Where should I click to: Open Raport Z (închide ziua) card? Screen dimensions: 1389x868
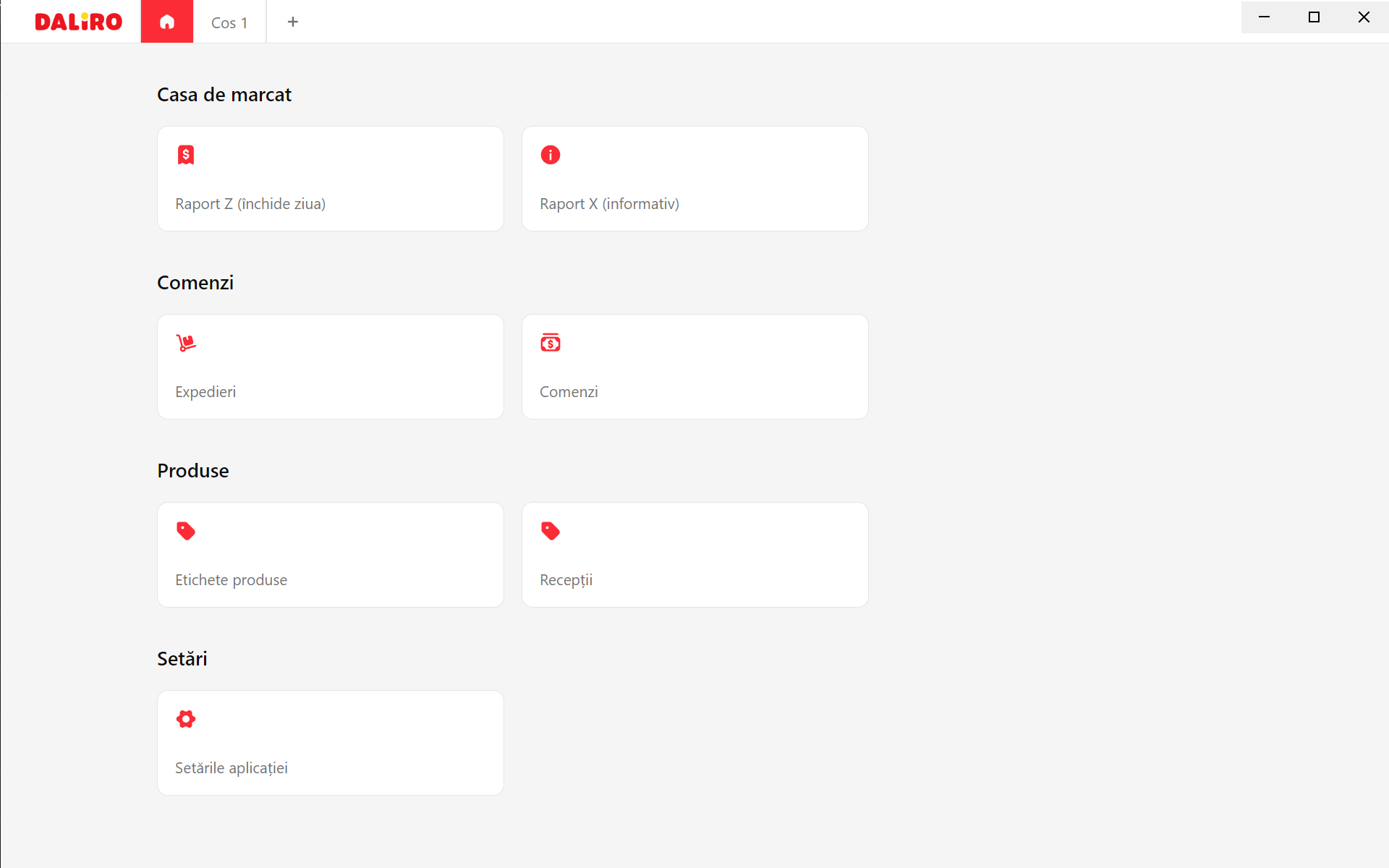(331, 179)
